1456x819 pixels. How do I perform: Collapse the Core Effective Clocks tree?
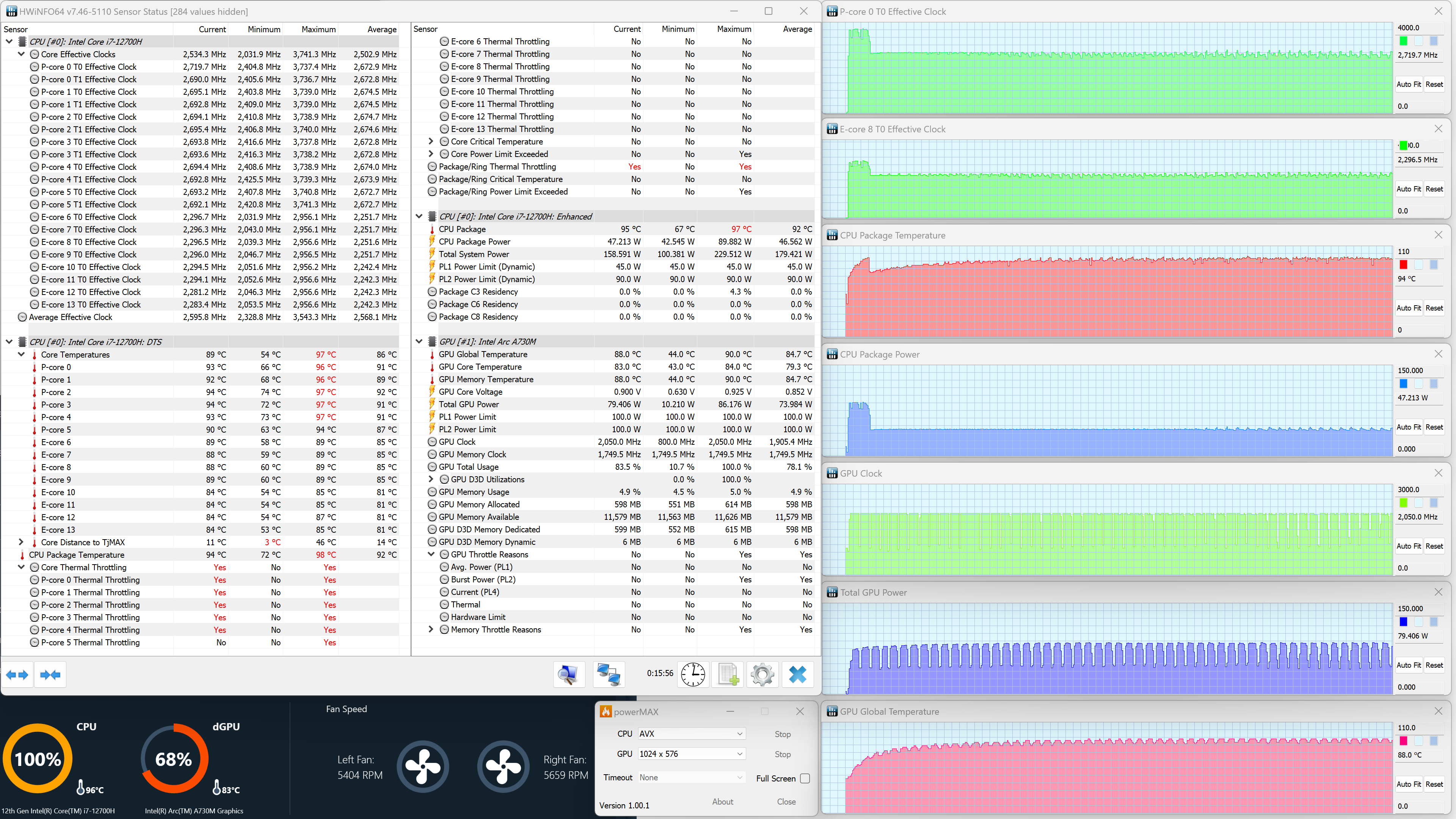(x=21, y=54)
